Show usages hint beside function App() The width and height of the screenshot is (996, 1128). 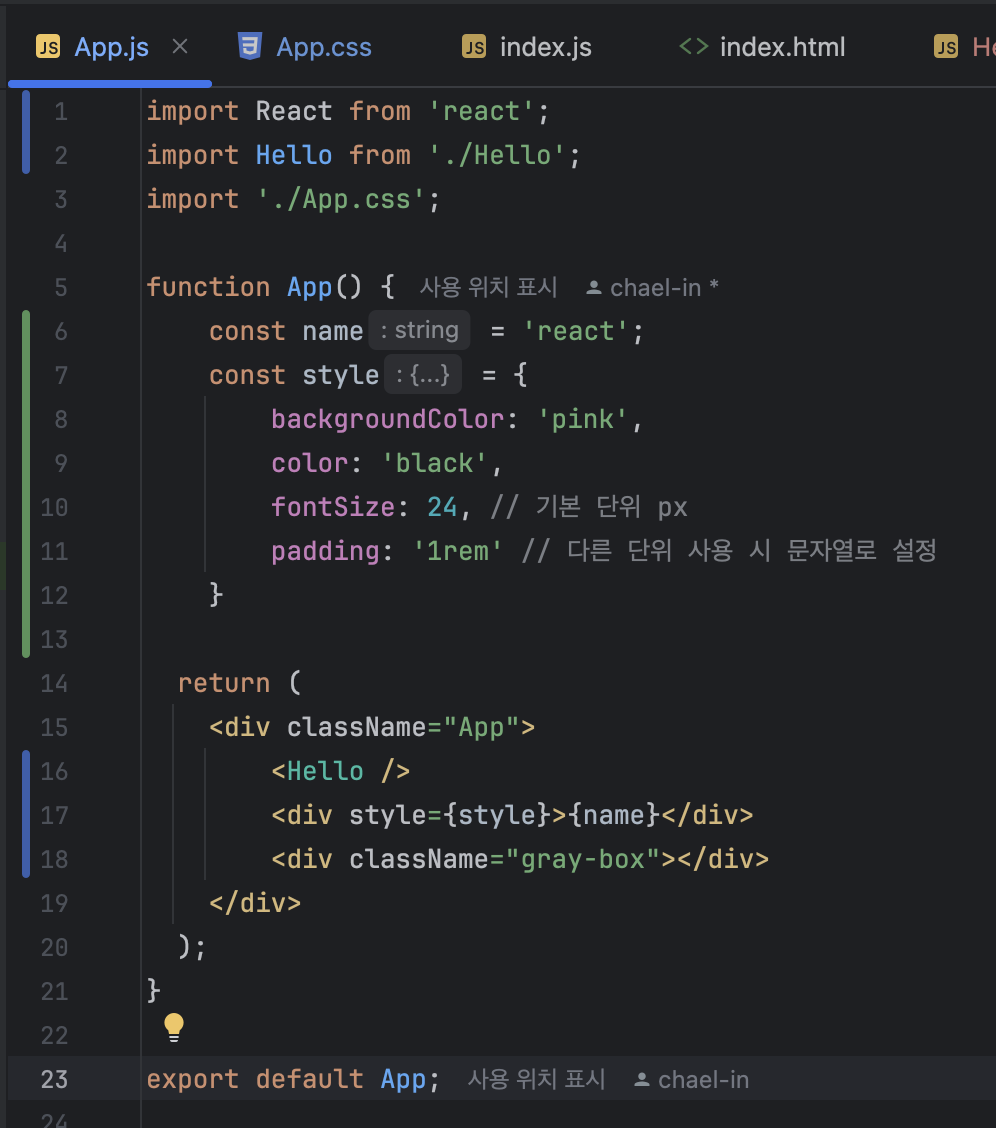pos(488,288)
